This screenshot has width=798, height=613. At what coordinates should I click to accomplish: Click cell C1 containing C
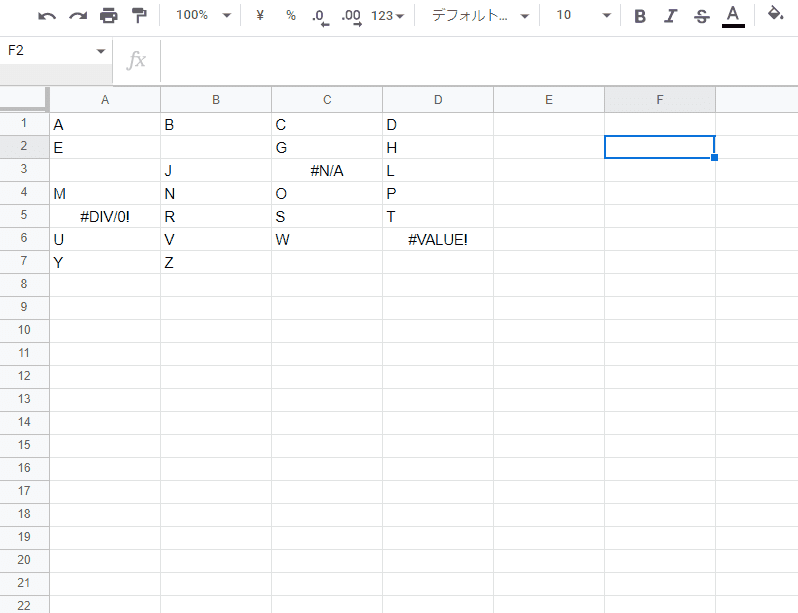(327, 124)
